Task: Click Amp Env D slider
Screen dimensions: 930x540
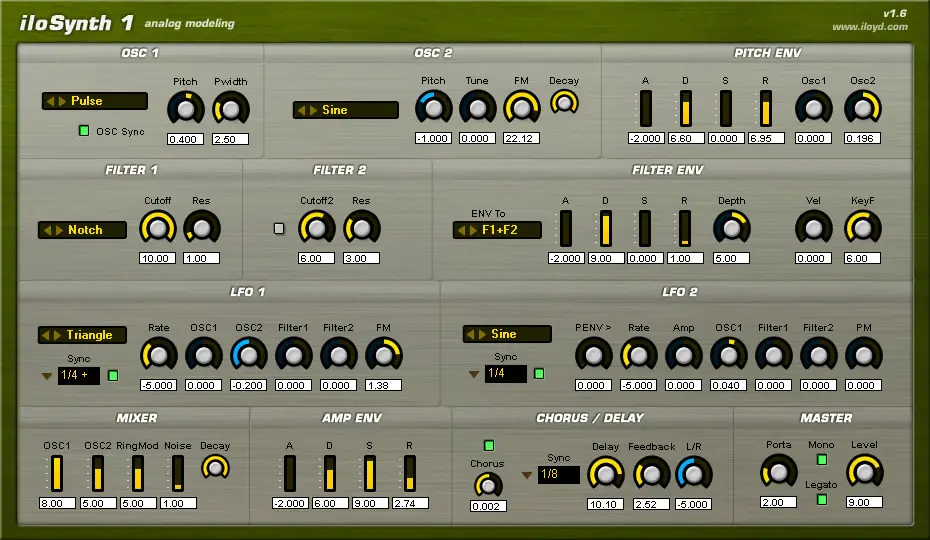Action: [330, 474]
